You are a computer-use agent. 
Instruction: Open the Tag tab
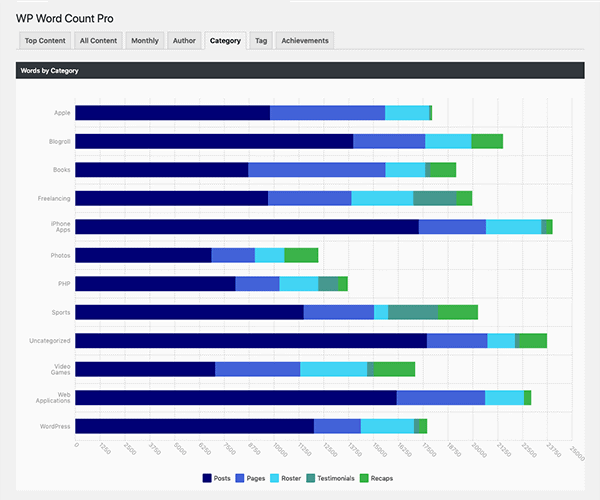261,41
